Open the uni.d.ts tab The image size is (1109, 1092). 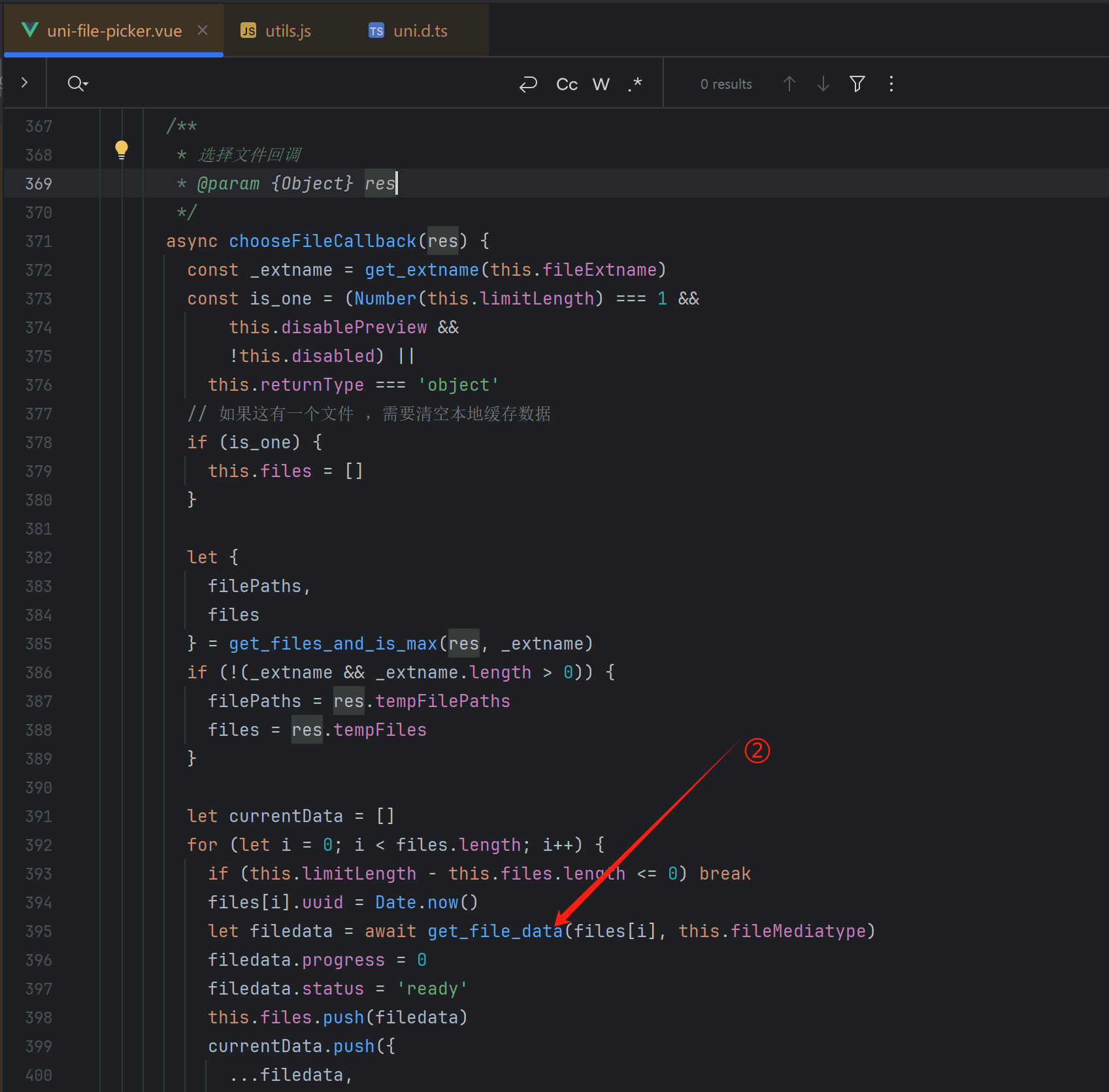[x=420, y=31]
